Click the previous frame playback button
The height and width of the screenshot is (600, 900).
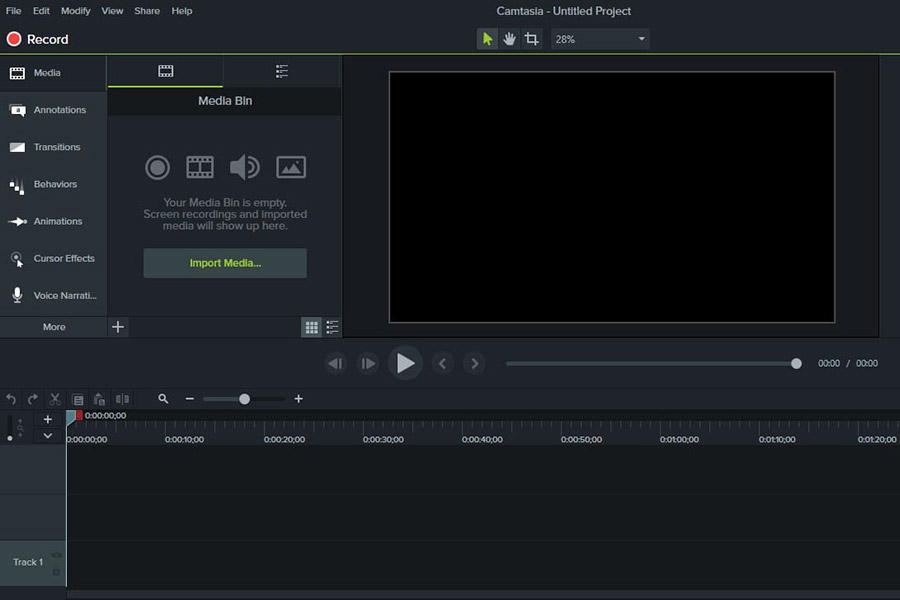(x=336, y=363)
